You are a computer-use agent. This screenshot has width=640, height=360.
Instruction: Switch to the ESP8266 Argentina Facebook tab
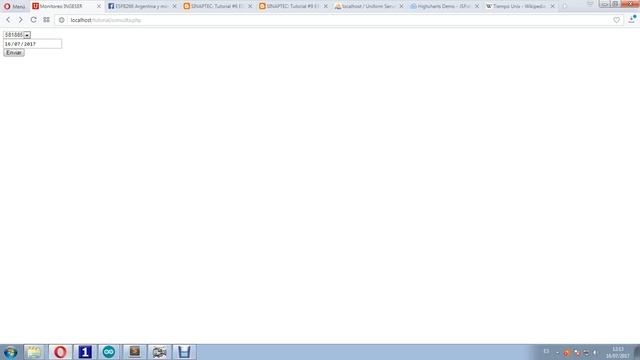tap(141, 6)
